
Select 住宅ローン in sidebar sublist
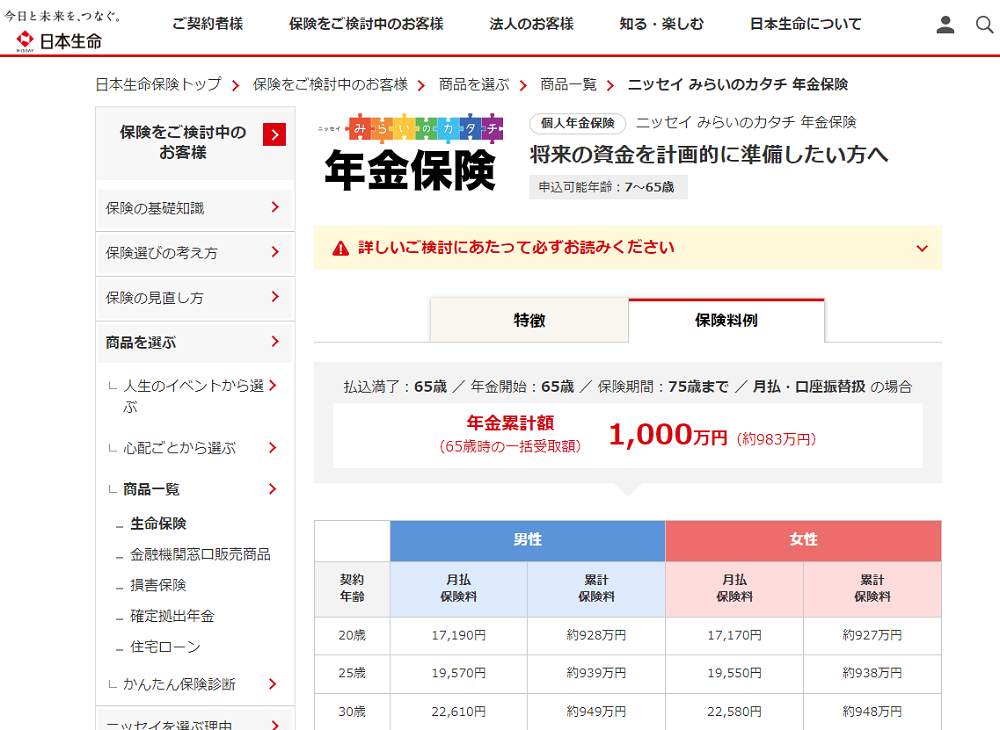pos(165,647)
